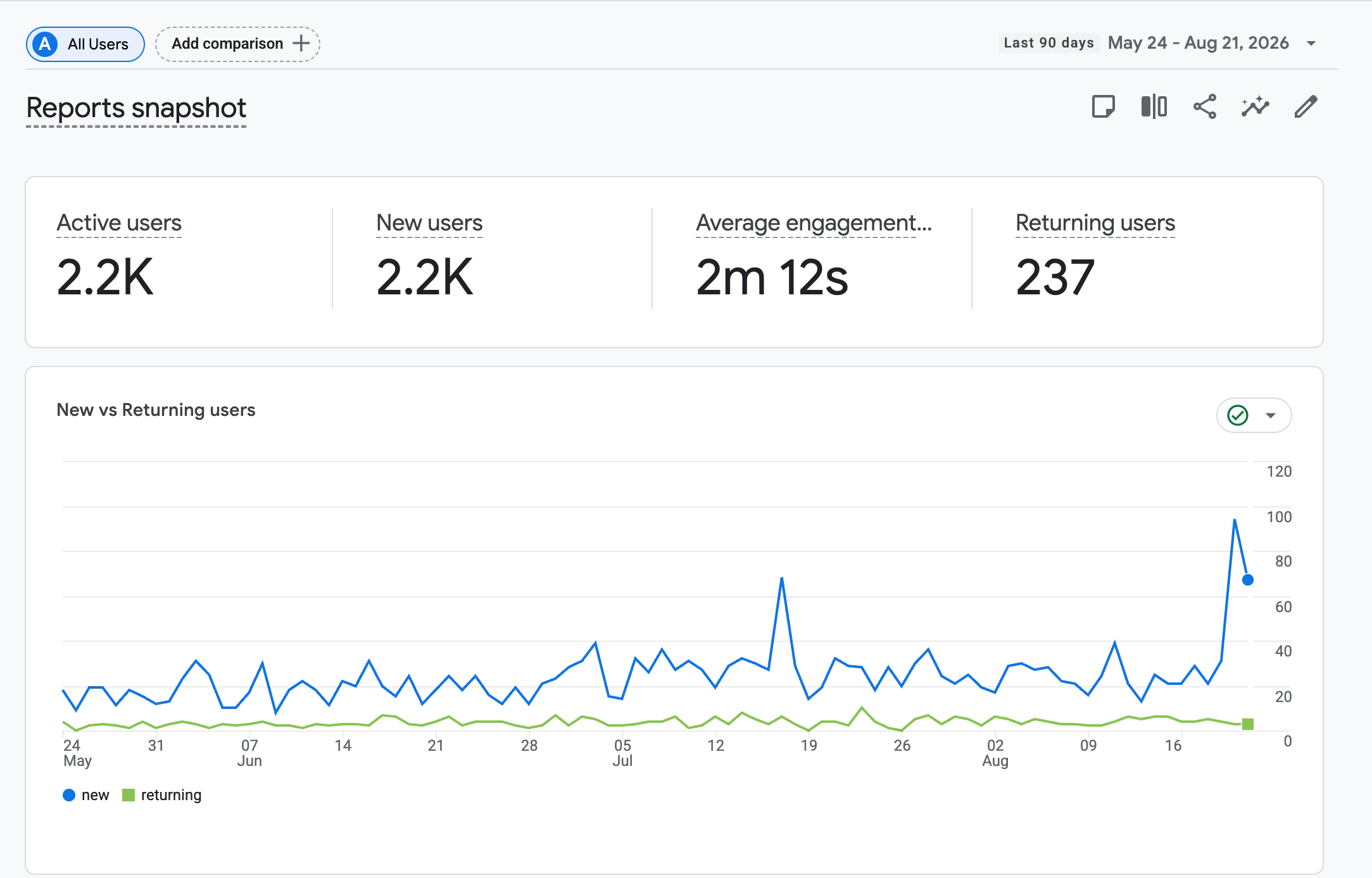
Task: Select the New users metric tab
Action: click(x=429, y=223)
